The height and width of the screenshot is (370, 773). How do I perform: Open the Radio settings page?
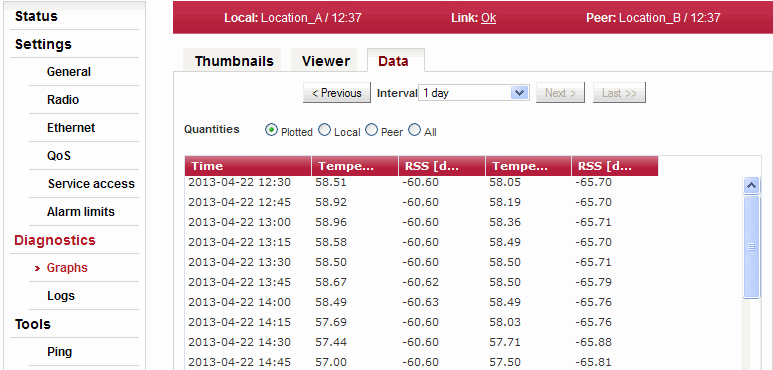[63, 100]
